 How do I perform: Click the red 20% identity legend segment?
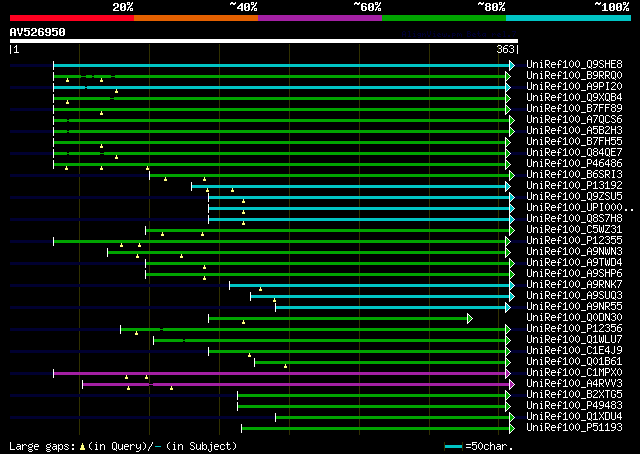[x=72, y=18]
